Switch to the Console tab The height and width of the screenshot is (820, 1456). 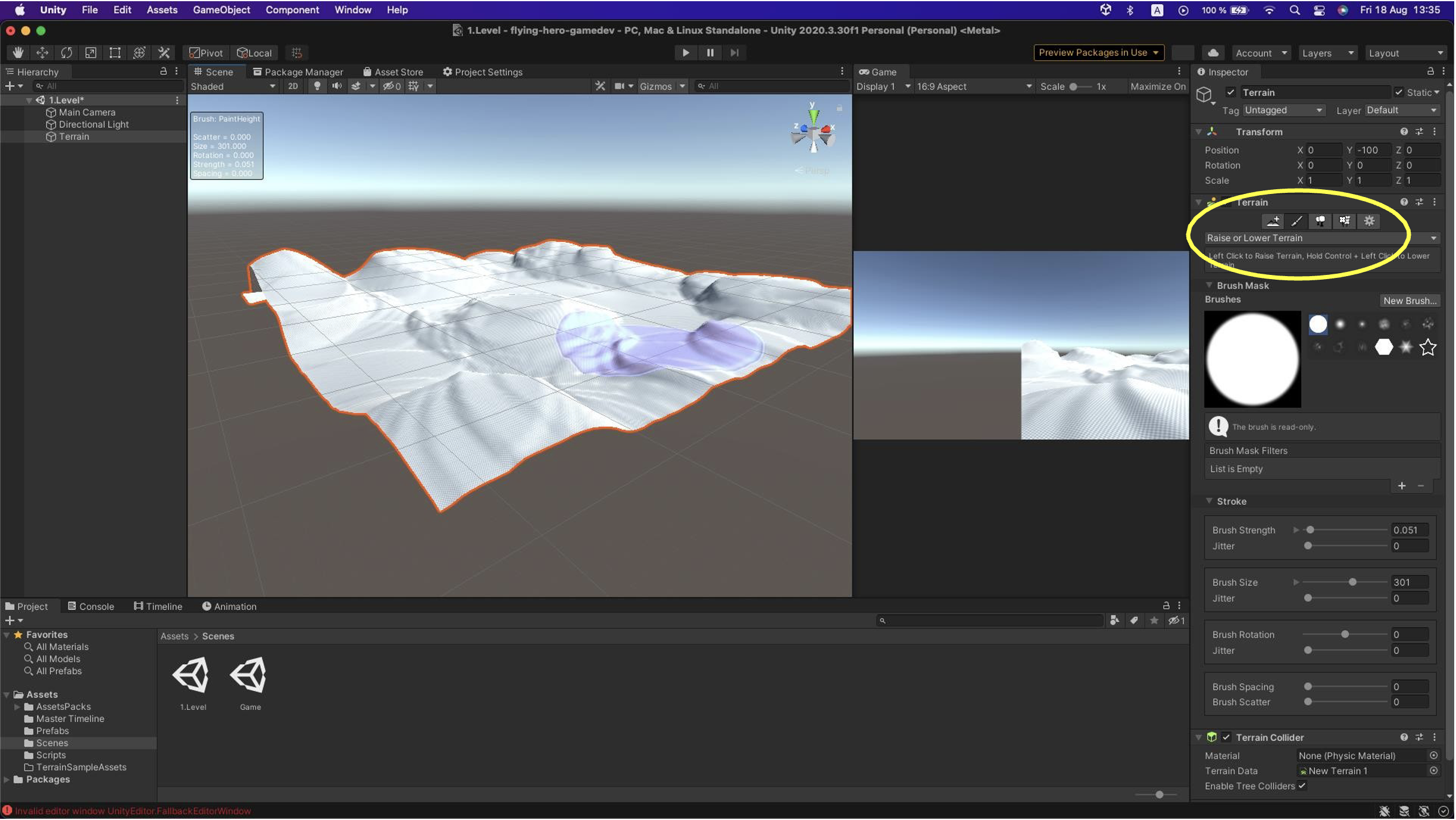click(90, 606)
